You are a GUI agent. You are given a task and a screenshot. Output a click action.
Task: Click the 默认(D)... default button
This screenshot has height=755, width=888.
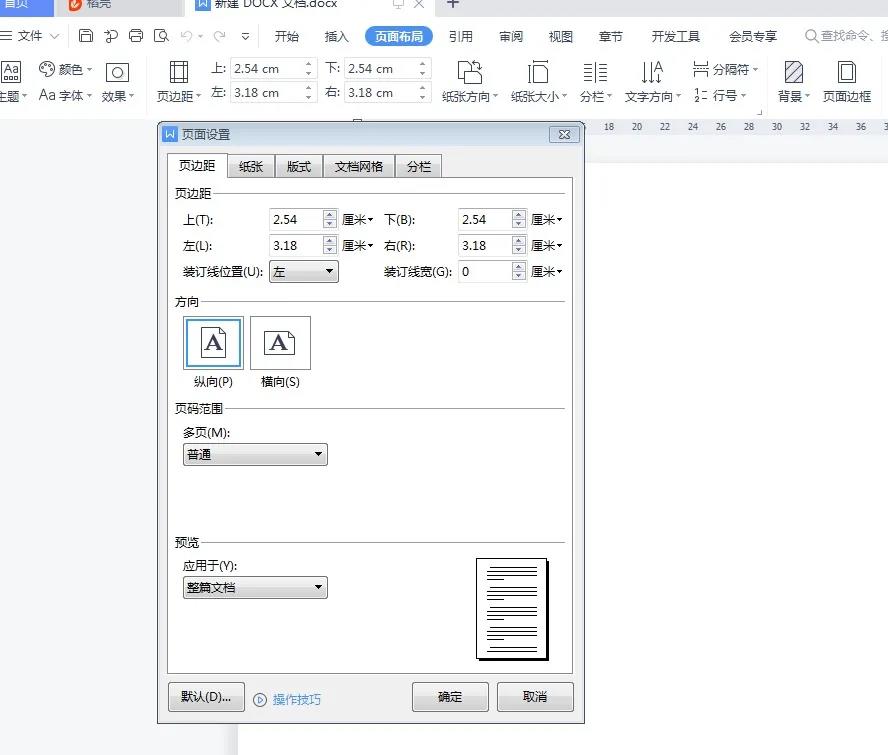tap(206, 697)
